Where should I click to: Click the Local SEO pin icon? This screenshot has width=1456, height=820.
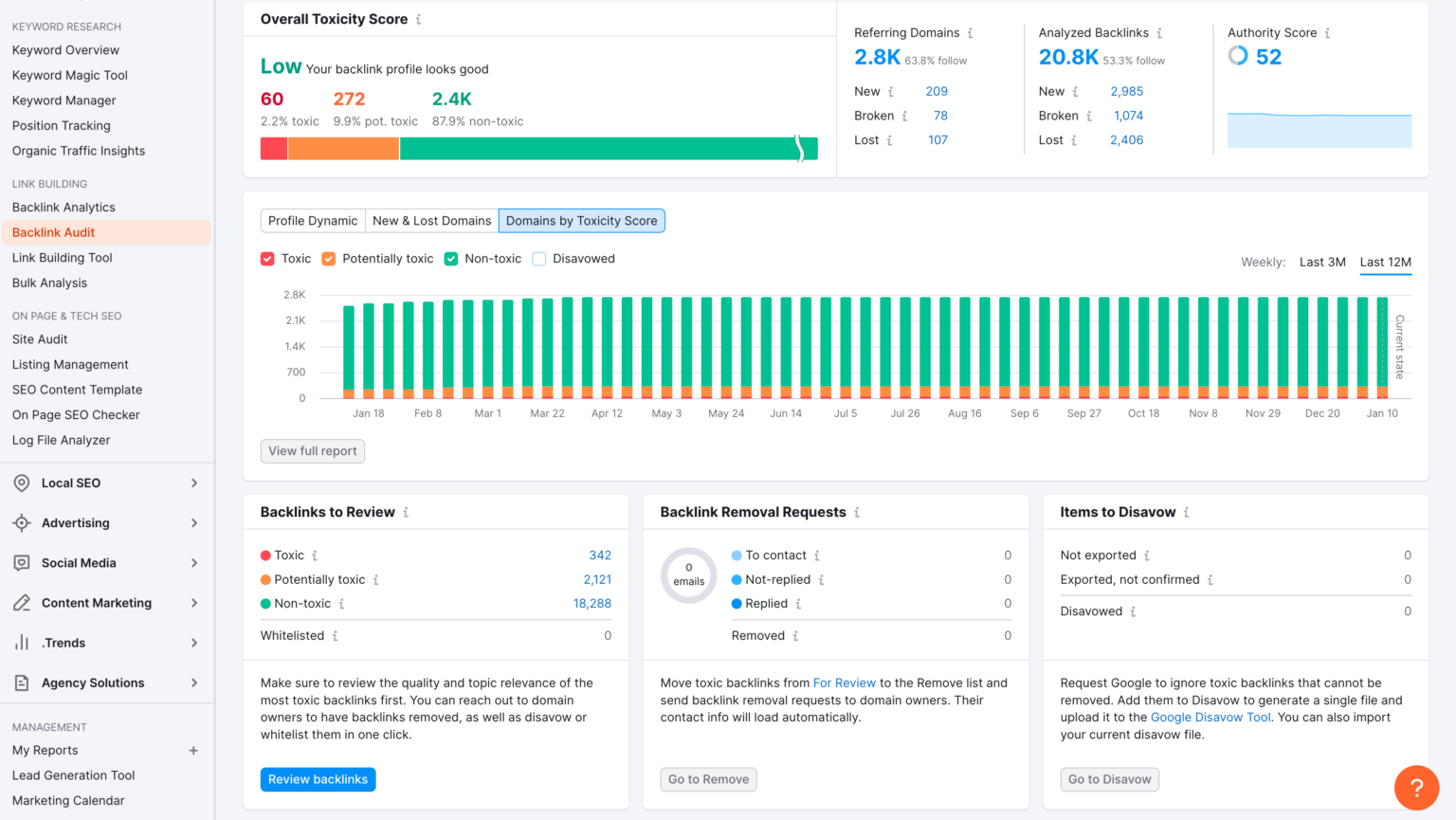[x=22, y=483]
